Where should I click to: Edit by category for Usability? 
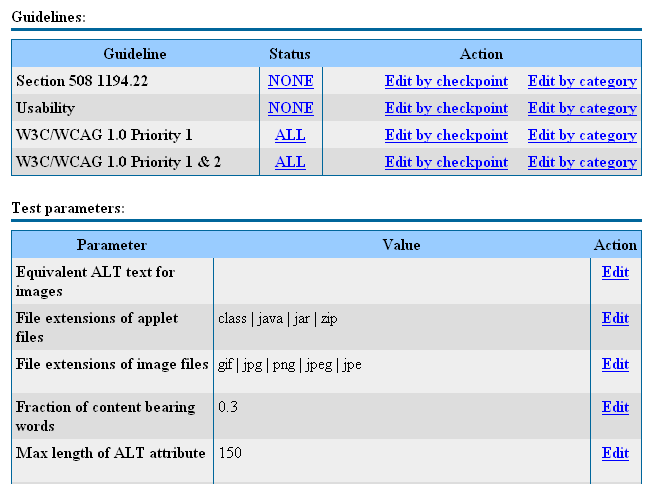point(582,108)
